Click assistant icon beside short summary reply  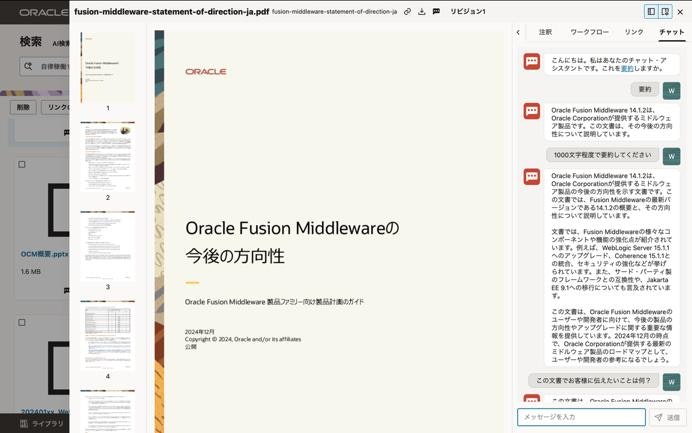(x=532, y=111)
